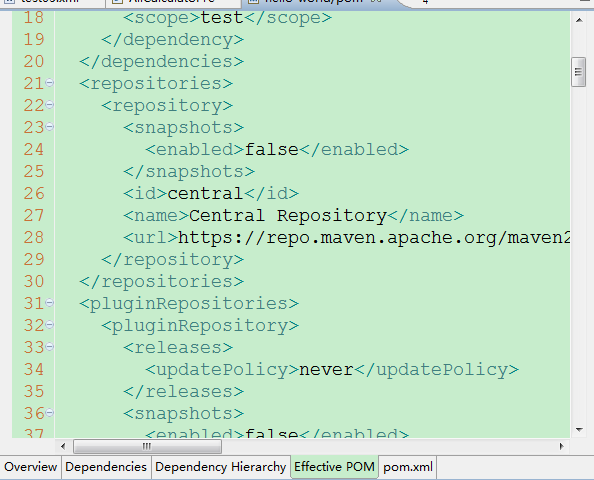Collapse the pluginRepositories element at line 31
Image resolution: width=594 pixels, height=480 pixels.
coord(50,302)
